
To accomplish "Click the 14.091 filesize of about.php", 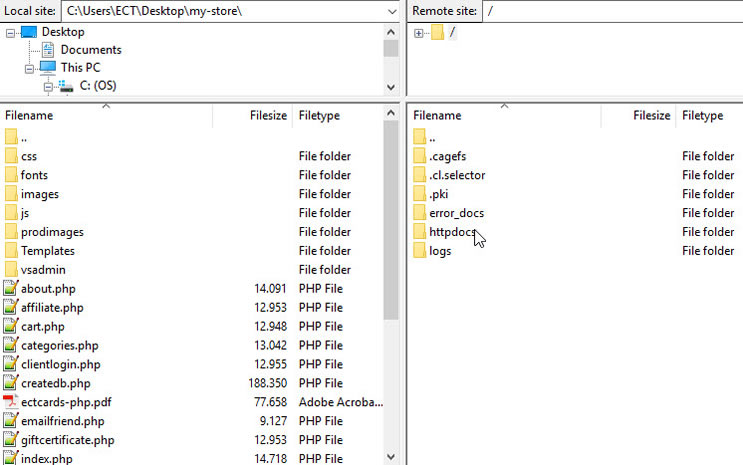I will click(270, 288).
